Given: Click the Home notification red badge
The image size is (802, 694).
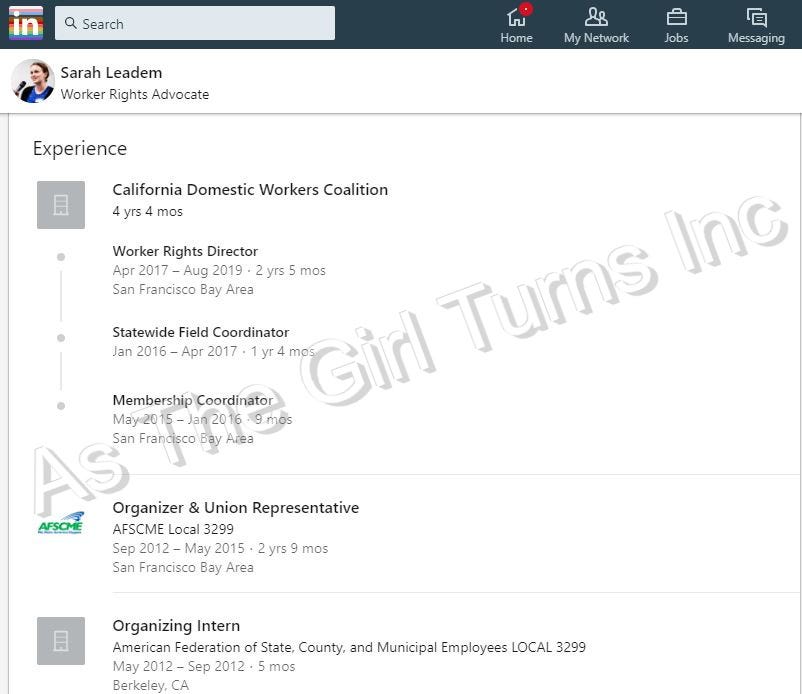Looking at the screenshot, I should 525,9.
